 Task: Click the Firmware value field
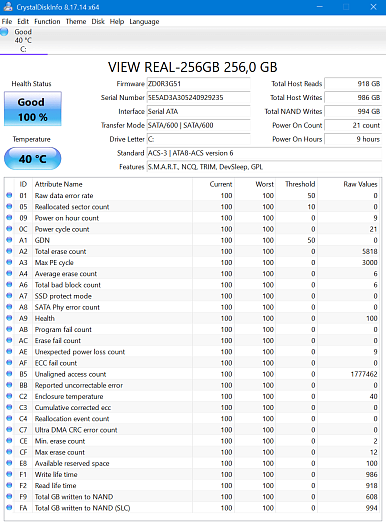pyautogui.click(x=199, y=84)
